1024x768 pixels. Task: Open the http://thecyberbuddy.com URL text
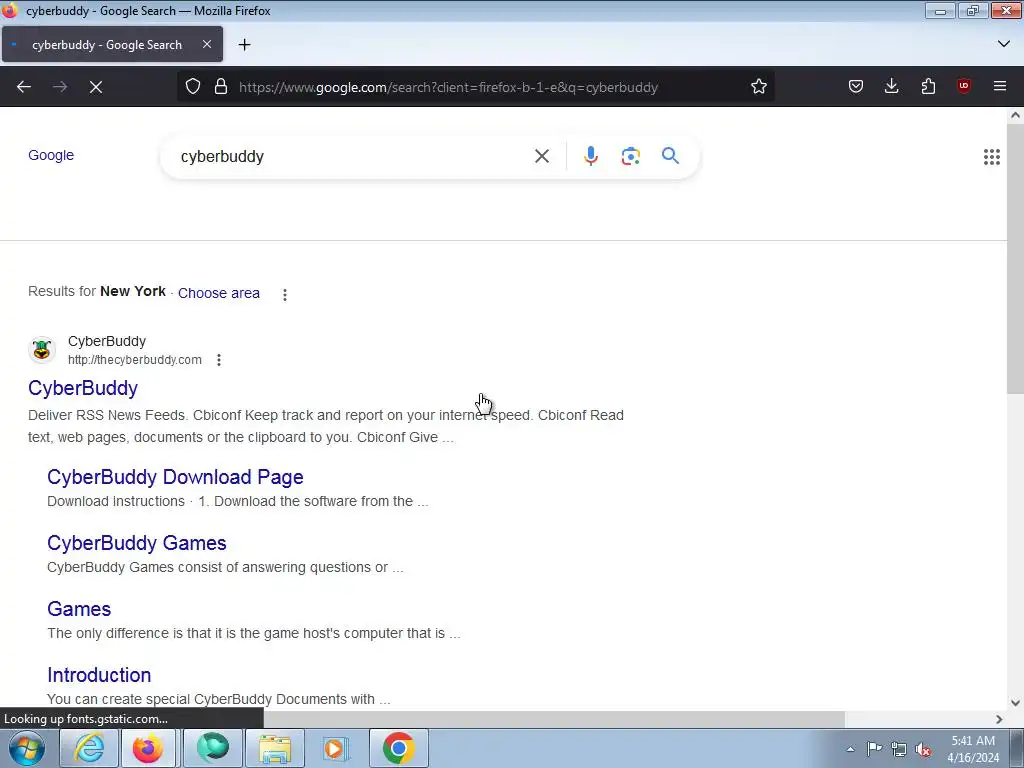coord(135,360)
